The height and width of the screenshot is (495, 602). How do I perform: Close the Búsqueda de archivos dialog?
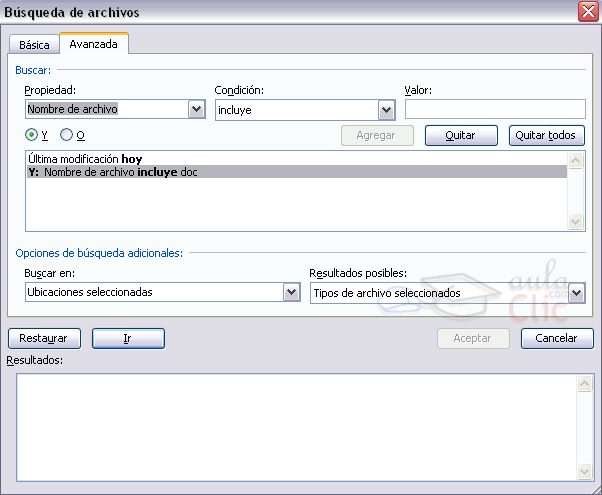pyautogui.click(x=588, y=12)
